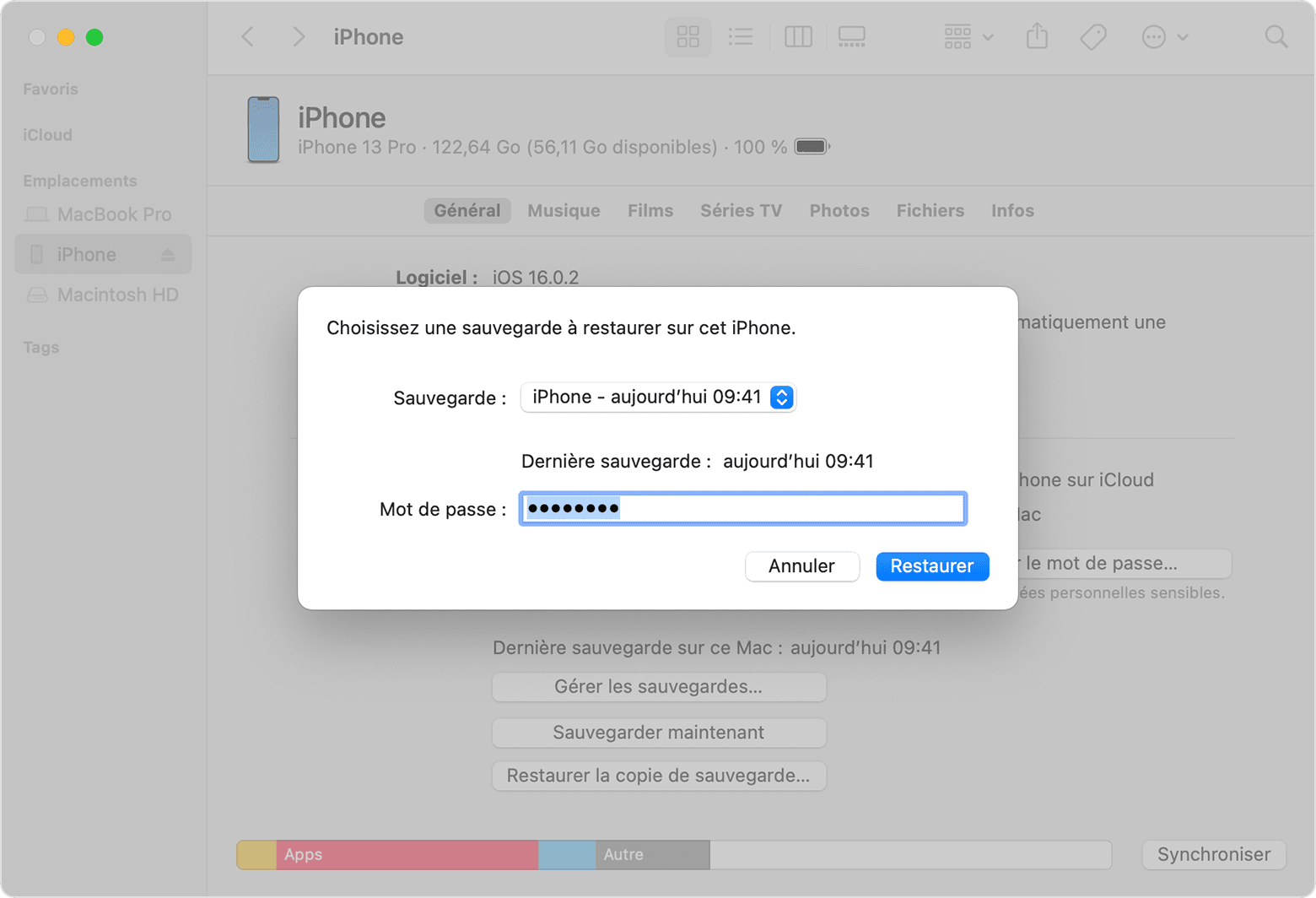Image resolution: width=1316 pixels, height=898 pixels.
Task: Click Gérer les sauvegardes
Action: (659, 687)
